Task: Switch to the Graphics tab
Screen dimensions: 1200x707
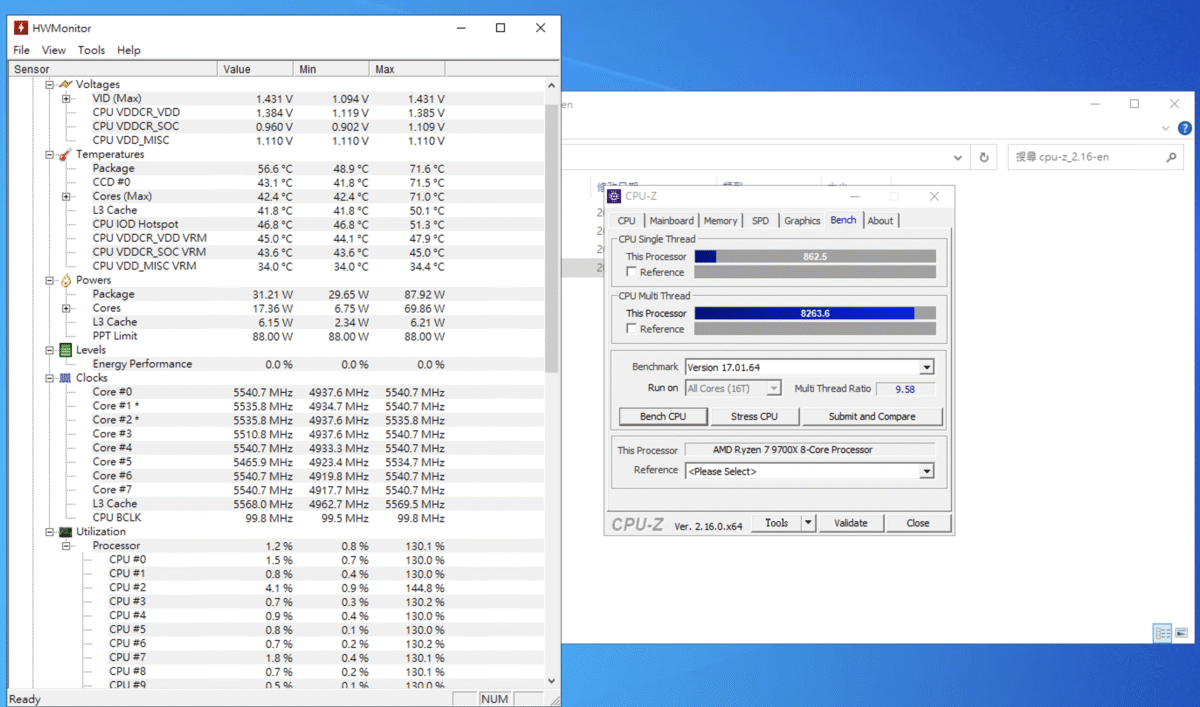Action: (802, 221)
